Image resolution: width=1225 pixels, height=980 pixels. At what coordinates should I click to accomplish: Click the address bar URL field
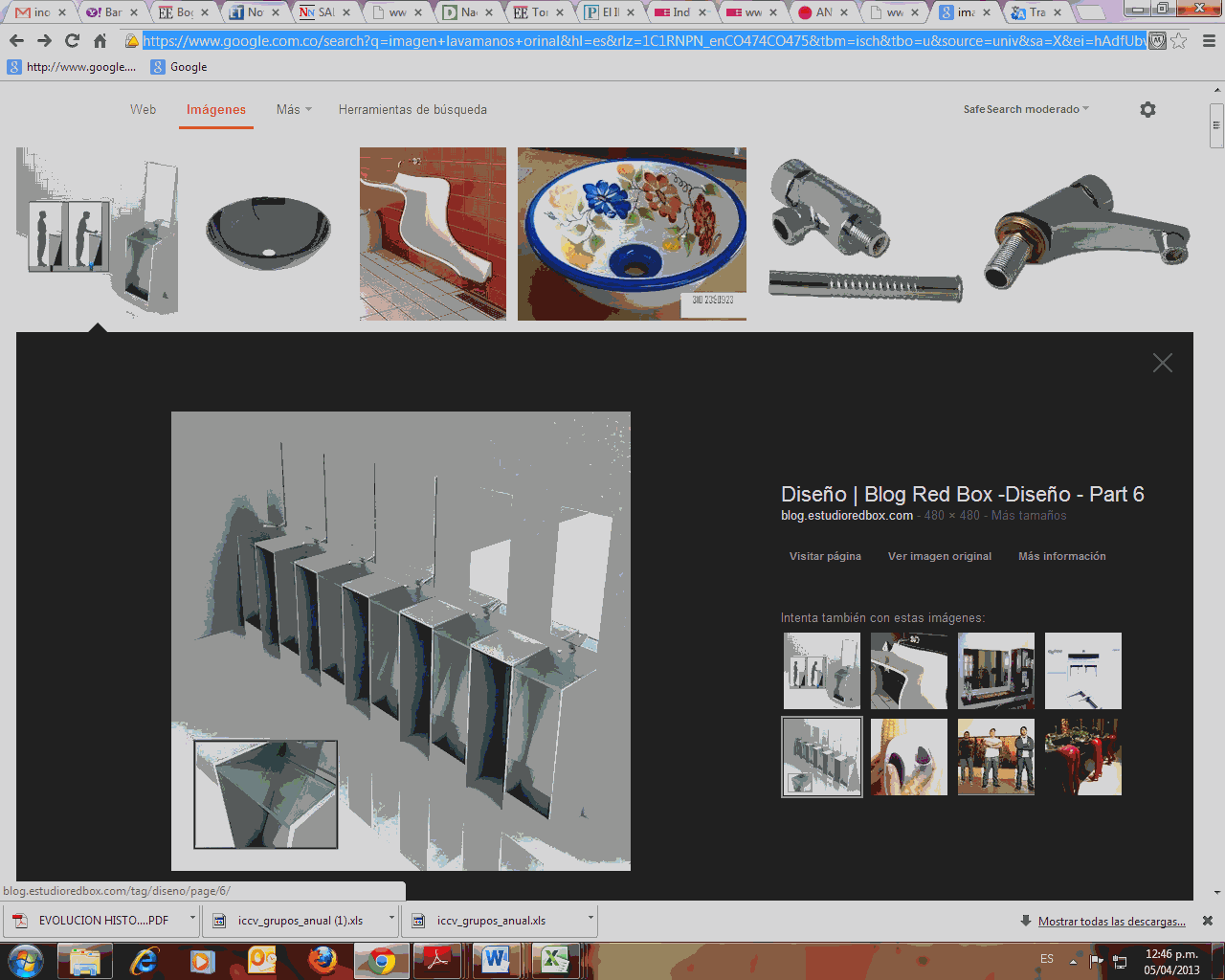tap(643, 41)
